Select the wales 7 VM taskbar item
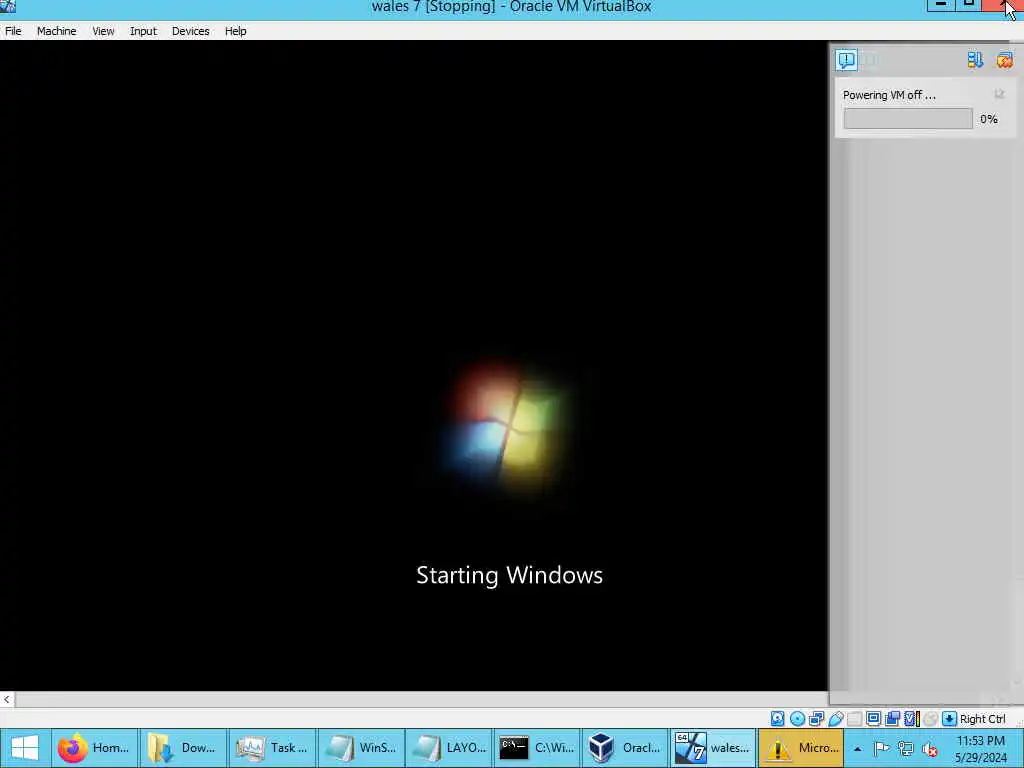 click(714, 748)
